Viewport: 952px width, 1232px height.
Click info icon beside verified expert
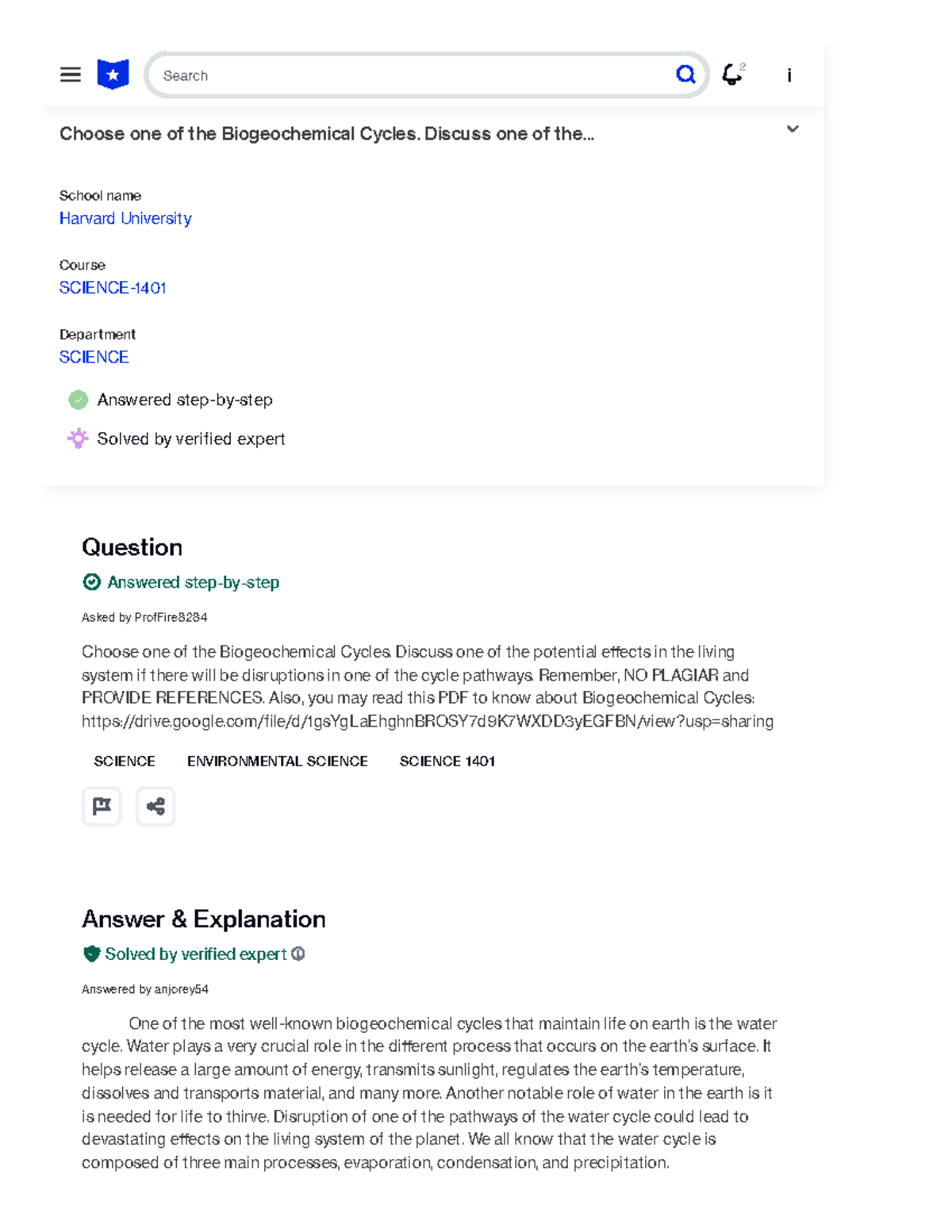(x=298, y=954)
